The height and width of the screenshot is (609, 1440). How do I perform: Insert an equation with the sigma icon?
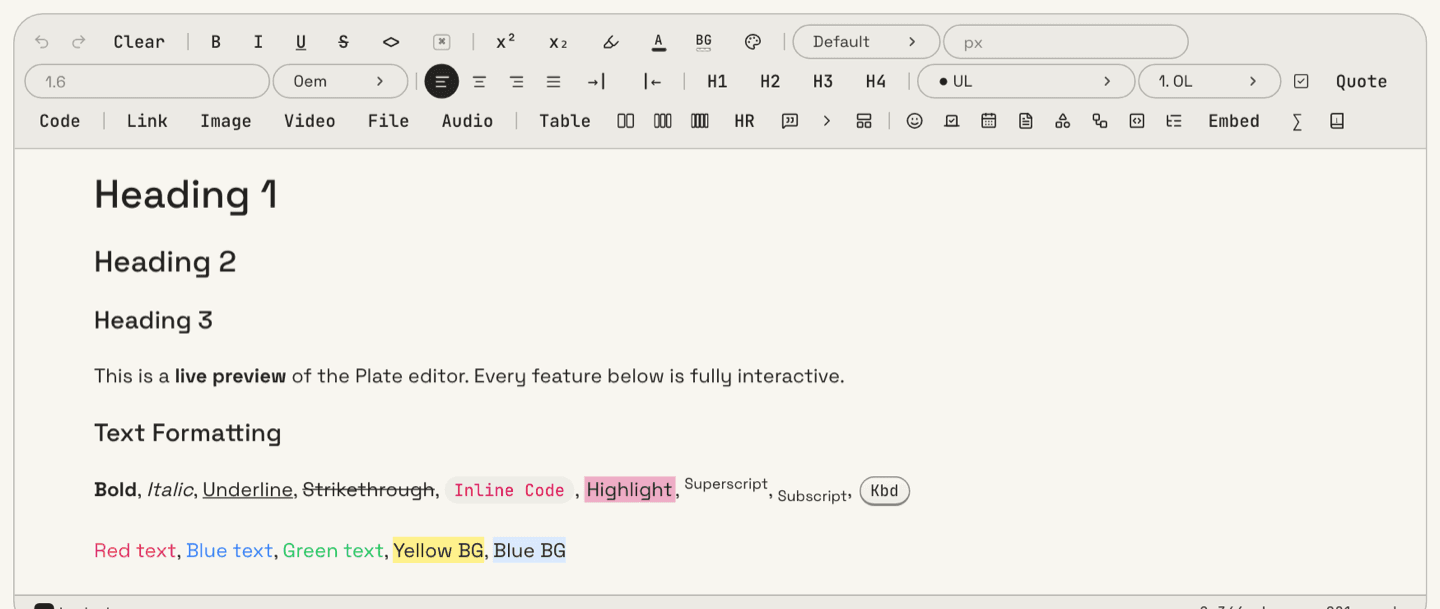(x=1297, y=121)
